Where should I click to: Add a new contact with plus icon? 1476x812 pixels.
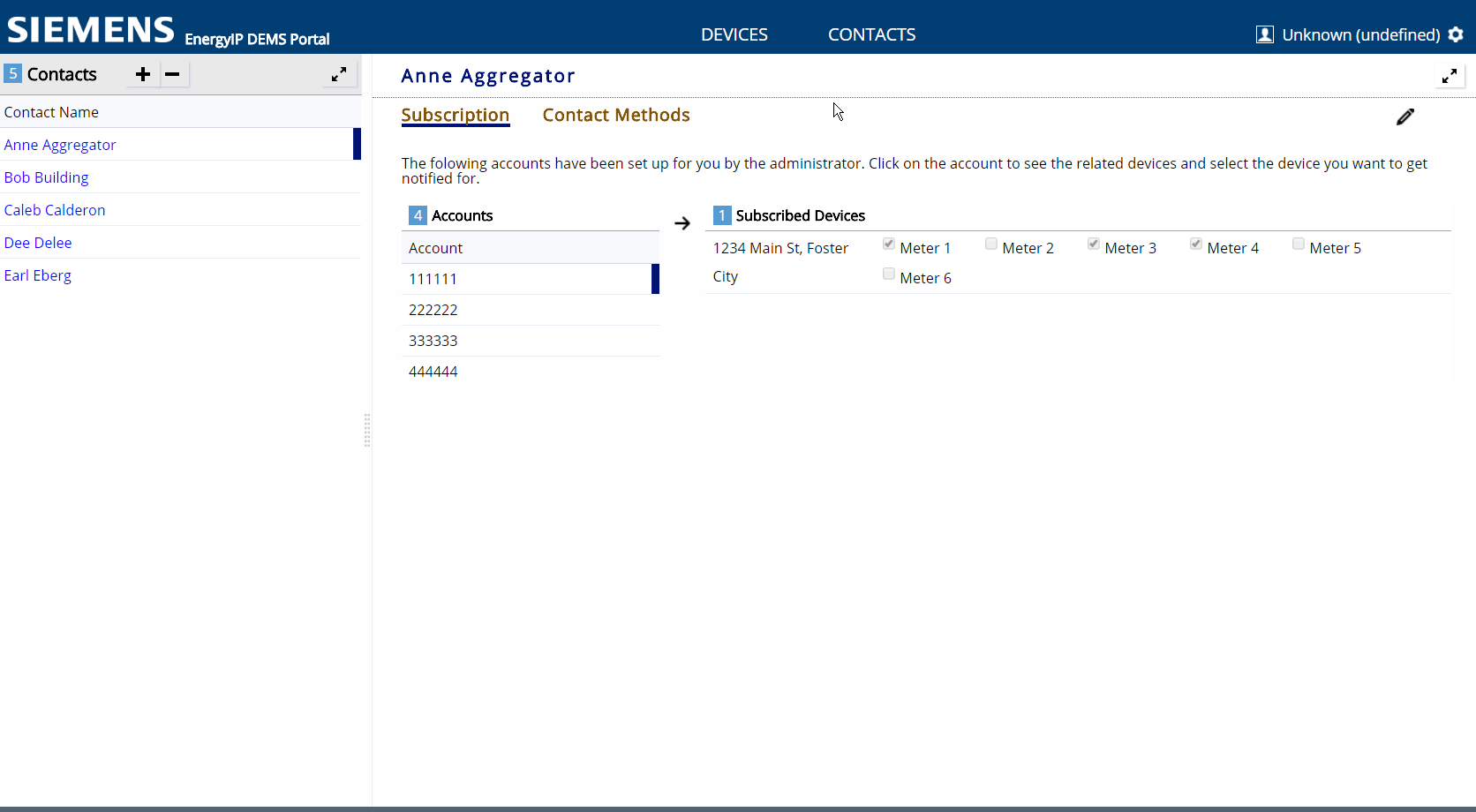pos(143,74)
